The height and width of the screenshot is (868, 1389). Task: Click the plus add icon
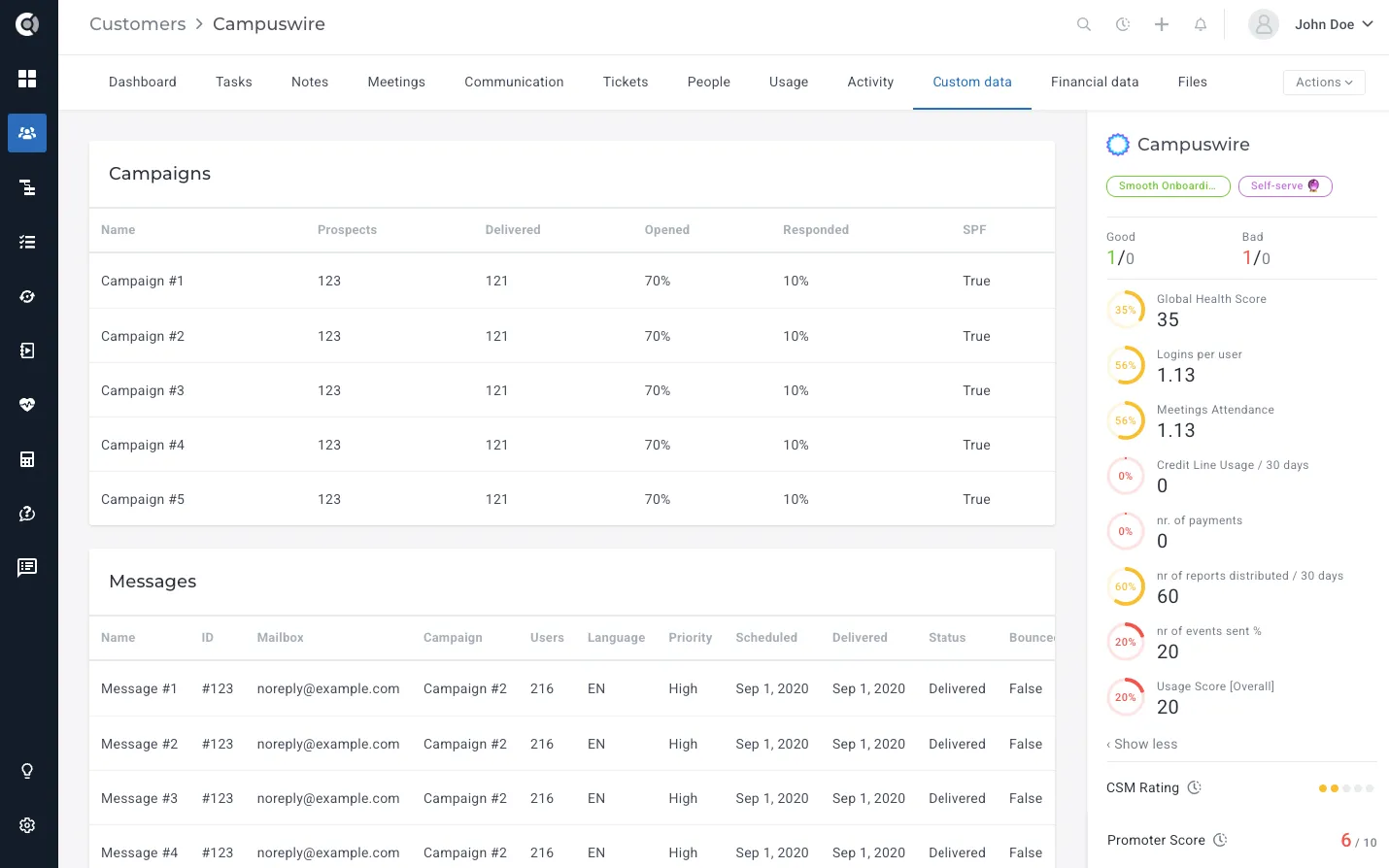[1162, 24]
